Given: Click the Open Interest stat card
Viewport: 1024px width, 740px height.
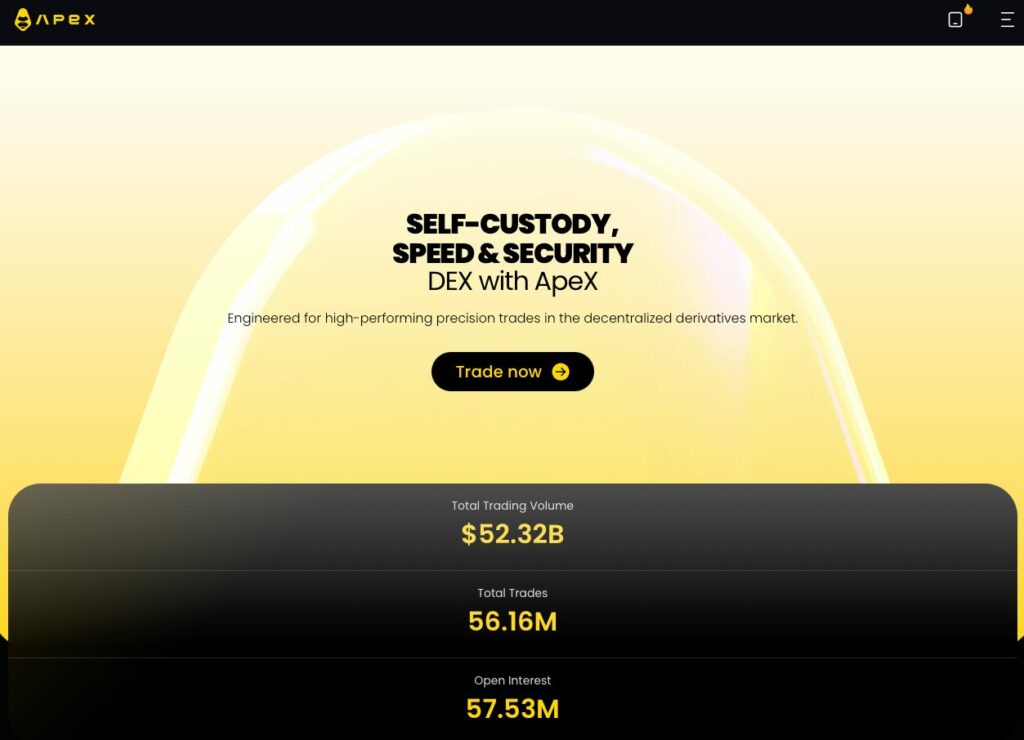Looking at the screenshot, I should click(512, 696).
